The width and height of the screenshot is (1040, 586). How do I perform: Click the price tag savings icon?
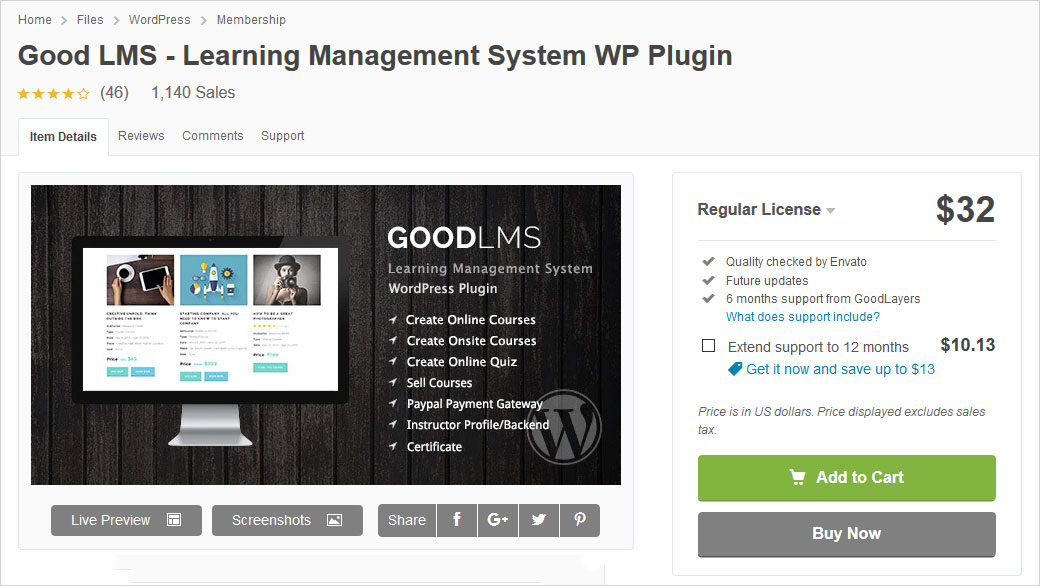click(x=735, y=369)
